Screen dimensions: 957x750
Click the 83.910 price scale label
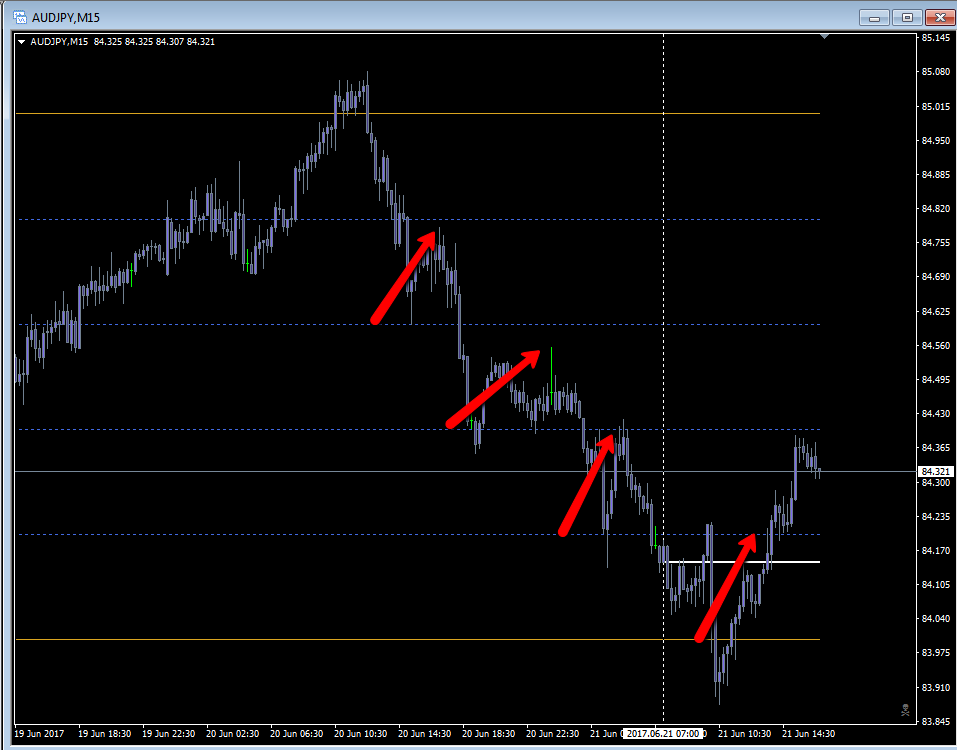(936, 687)
